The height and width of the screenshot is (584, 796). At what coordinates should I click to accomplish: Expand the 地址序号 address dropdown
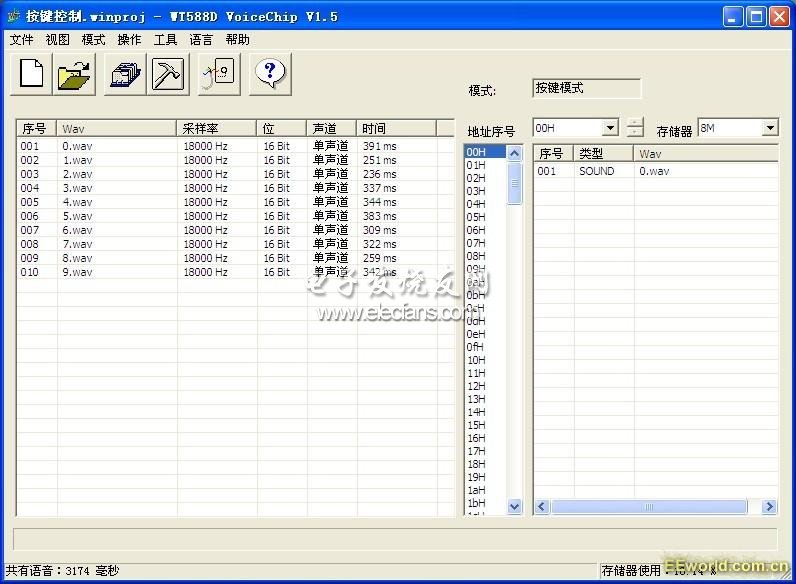coord(610,128)
